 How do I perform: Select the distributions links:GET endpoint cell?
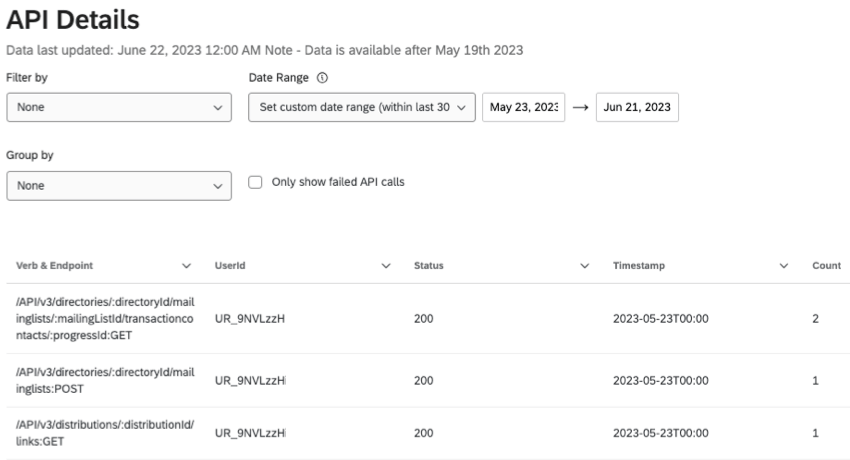(105, 433)
